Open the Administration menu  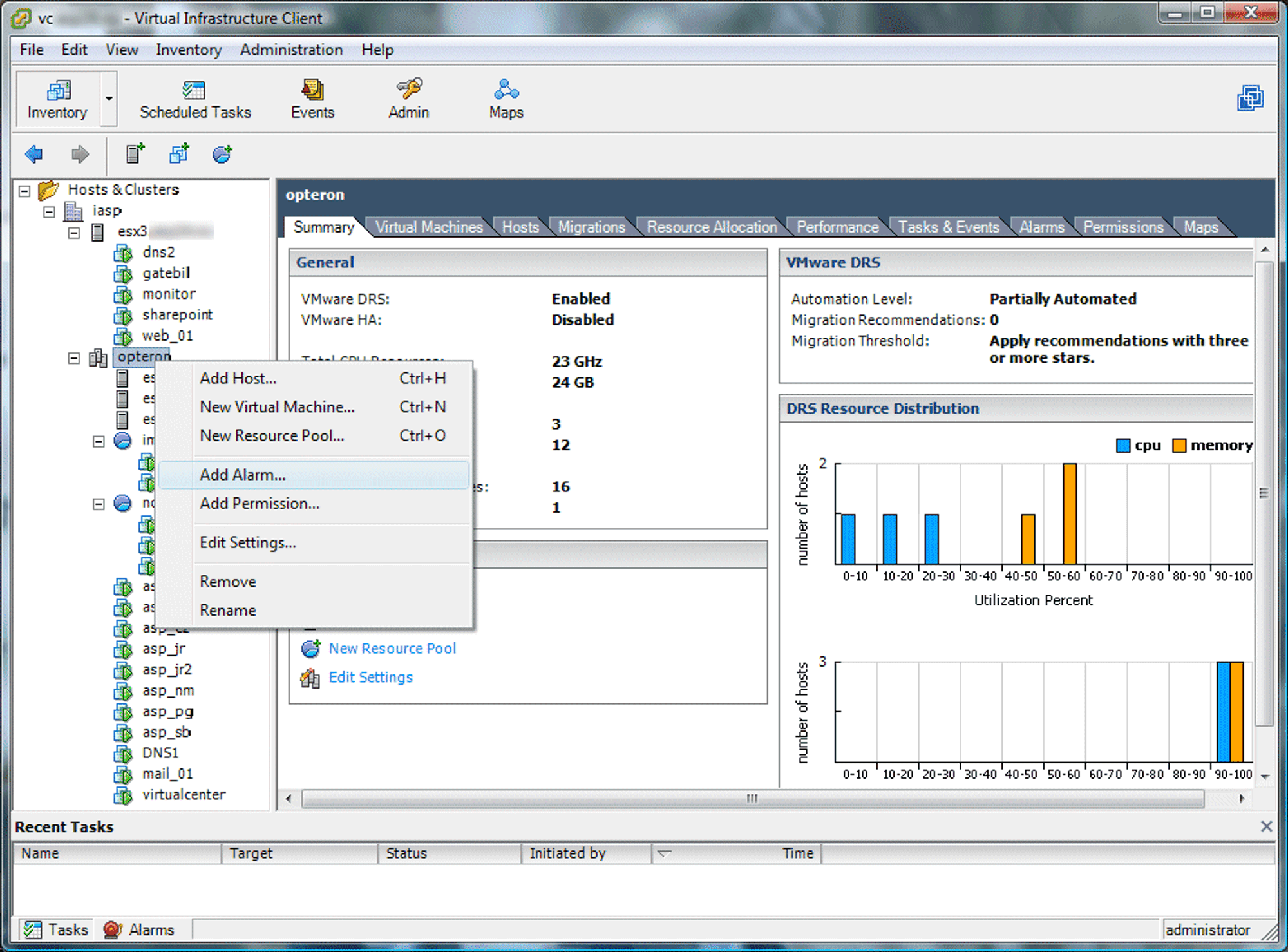click(291, 50)
